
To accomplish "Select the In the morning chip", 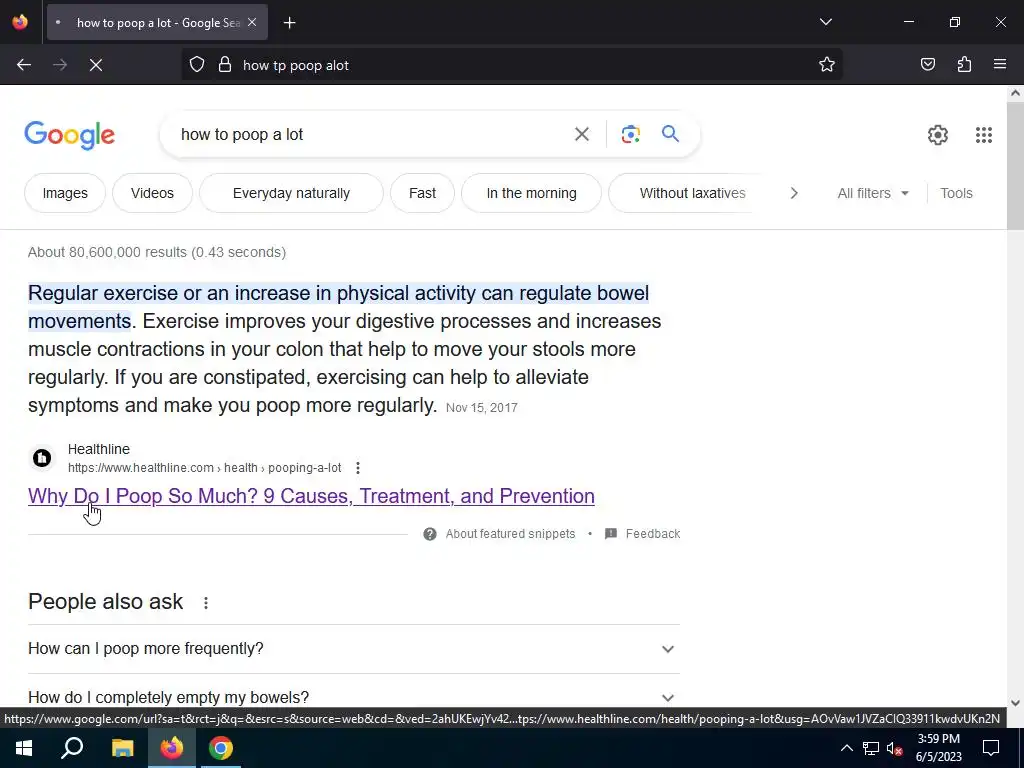I will click(531, 193).
